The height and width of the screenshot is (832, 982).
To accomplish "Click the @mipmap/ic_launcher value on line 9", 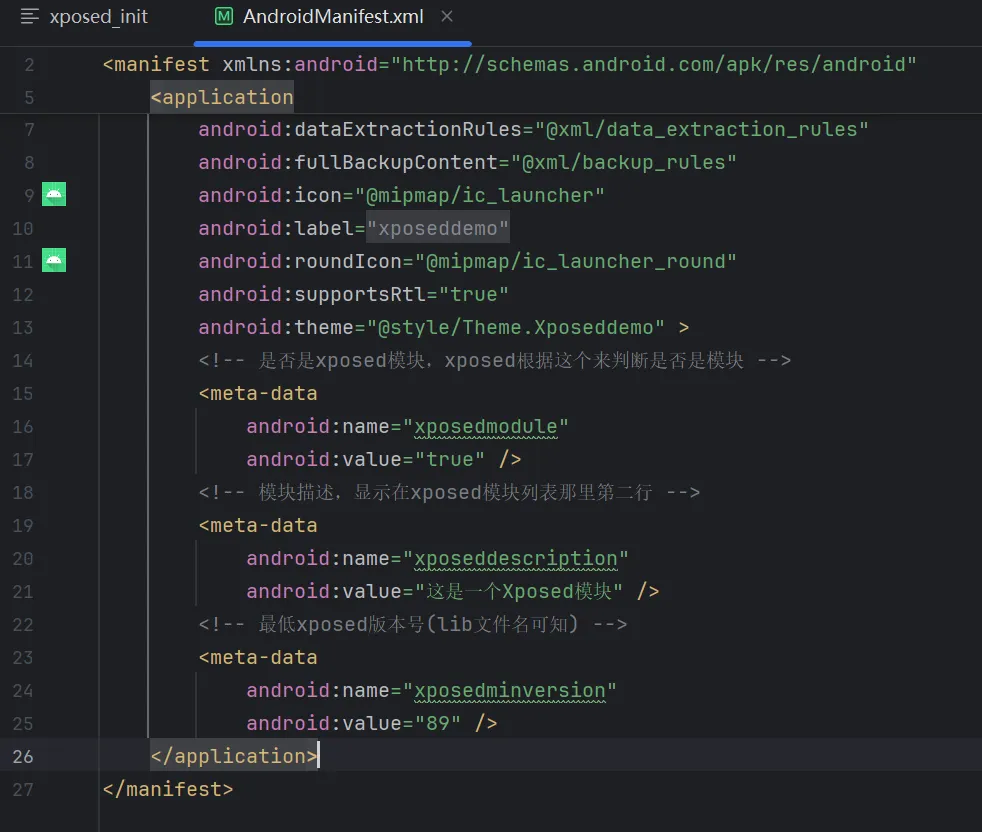I will pos(480,195).
